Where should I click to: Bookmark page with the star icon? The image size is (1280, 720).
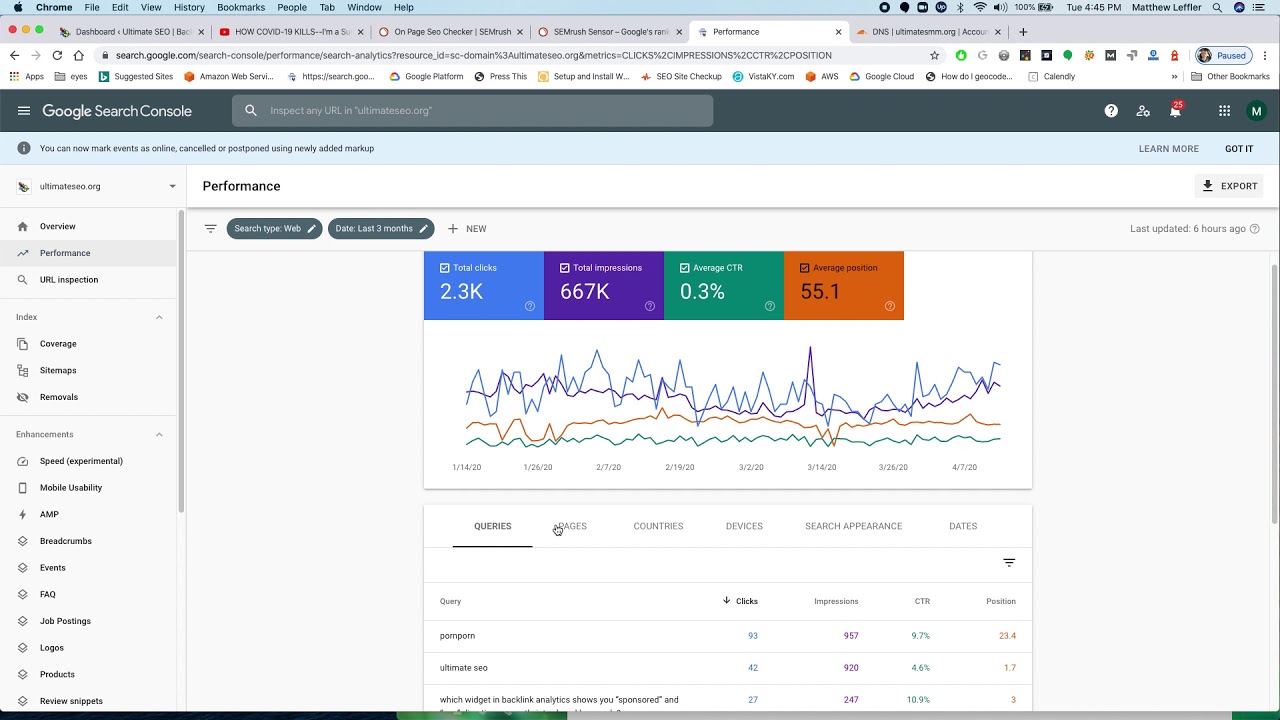(935, 55)
